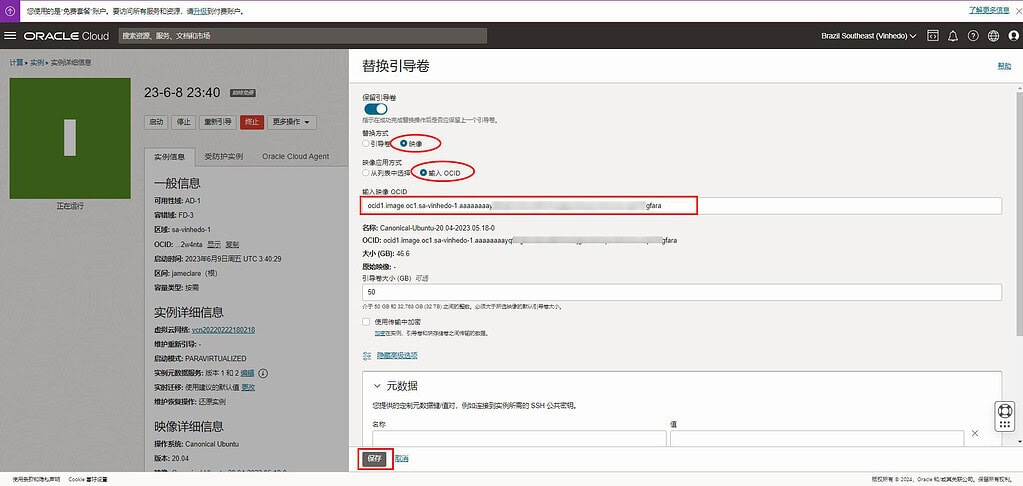The height and width of the screenshot is (486, 1023).
Task: Click the notifications bell icon
Action: pos(953,36)
